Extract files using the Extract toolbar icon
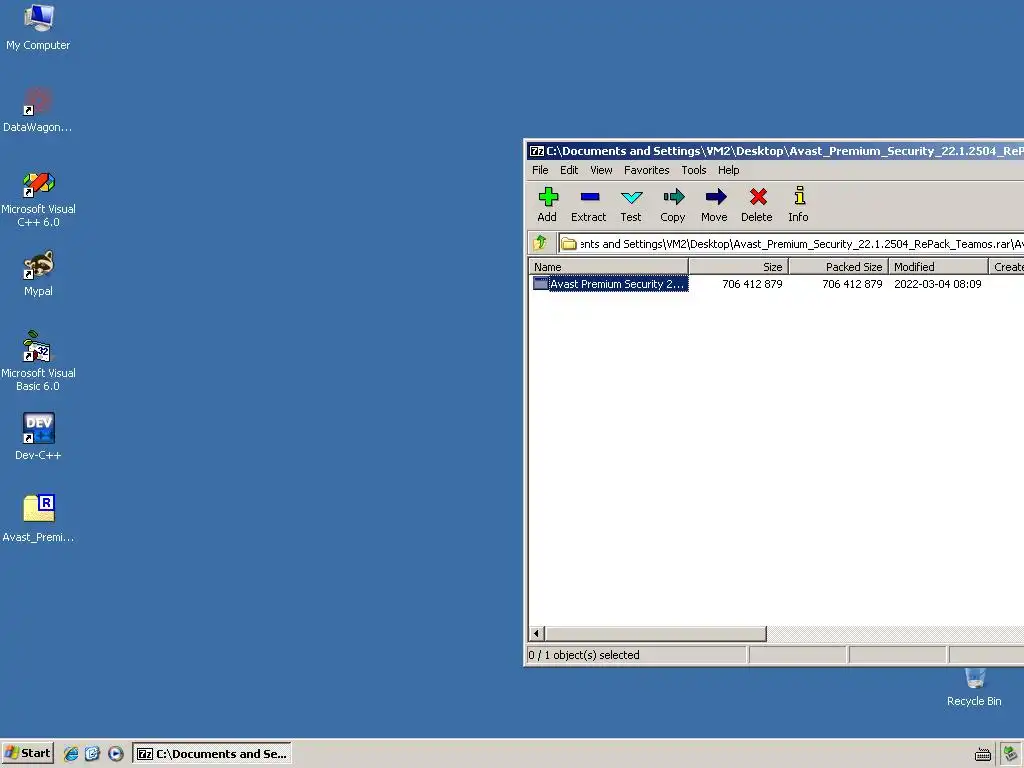 coord(588,204)
